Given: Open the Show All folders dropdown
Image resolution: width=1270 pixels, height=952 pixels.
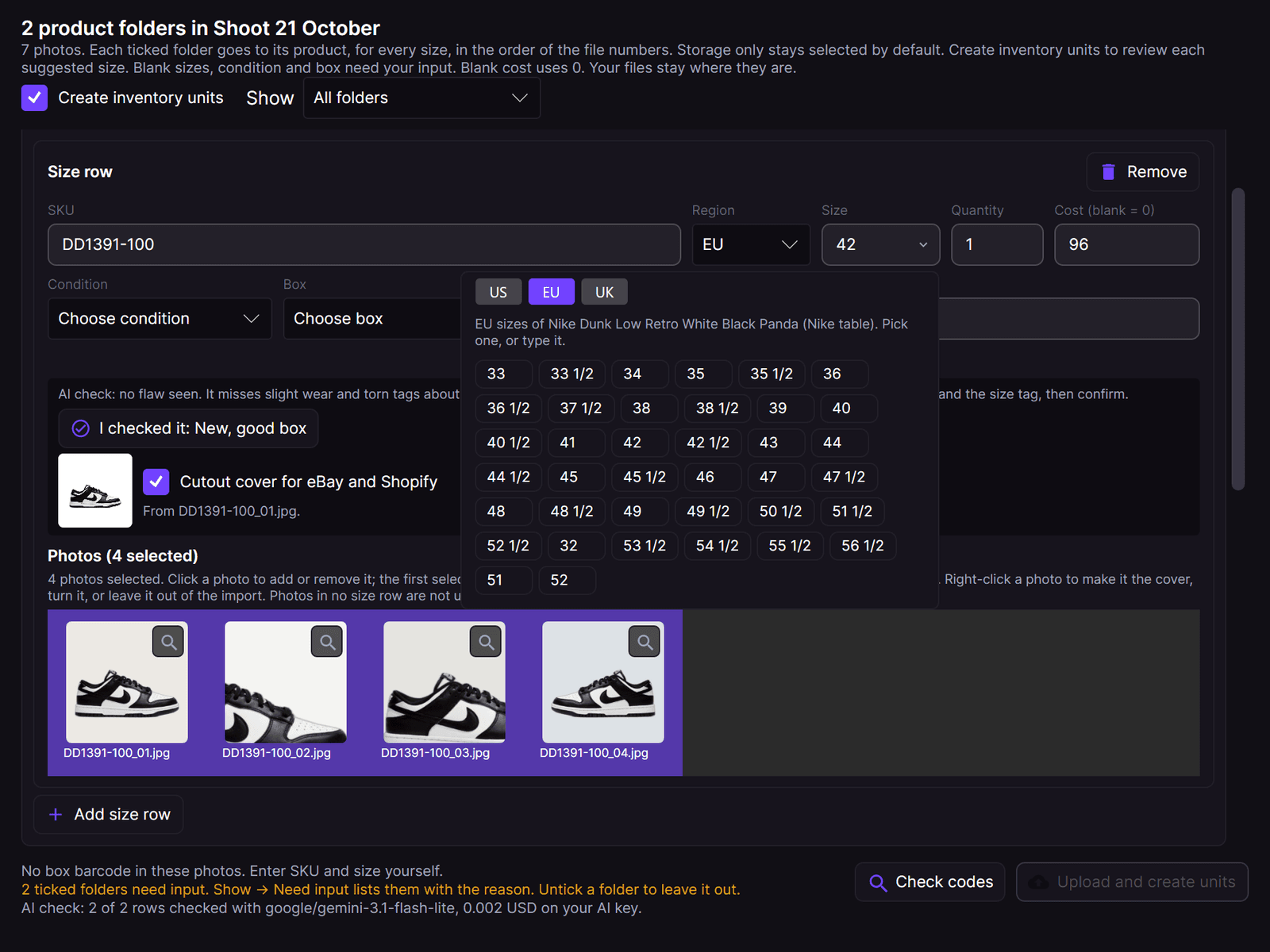Looking at the screenshot, I should pos(421,98).
